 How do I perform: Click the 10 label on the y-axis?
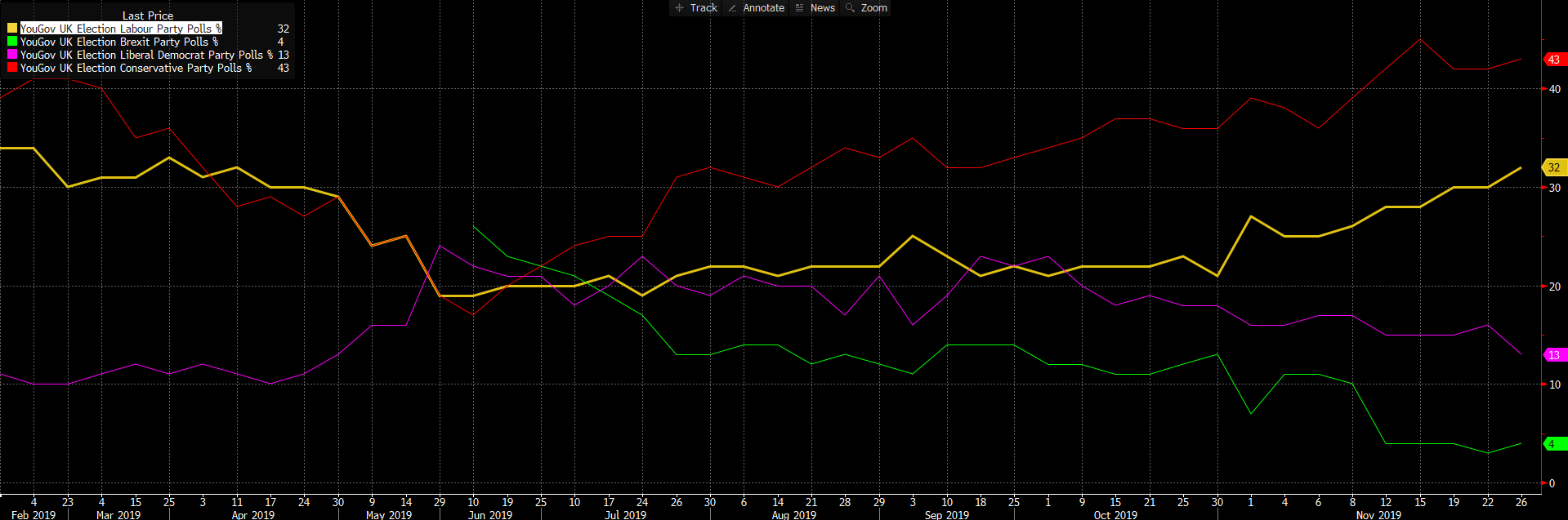pos(1555,384)
